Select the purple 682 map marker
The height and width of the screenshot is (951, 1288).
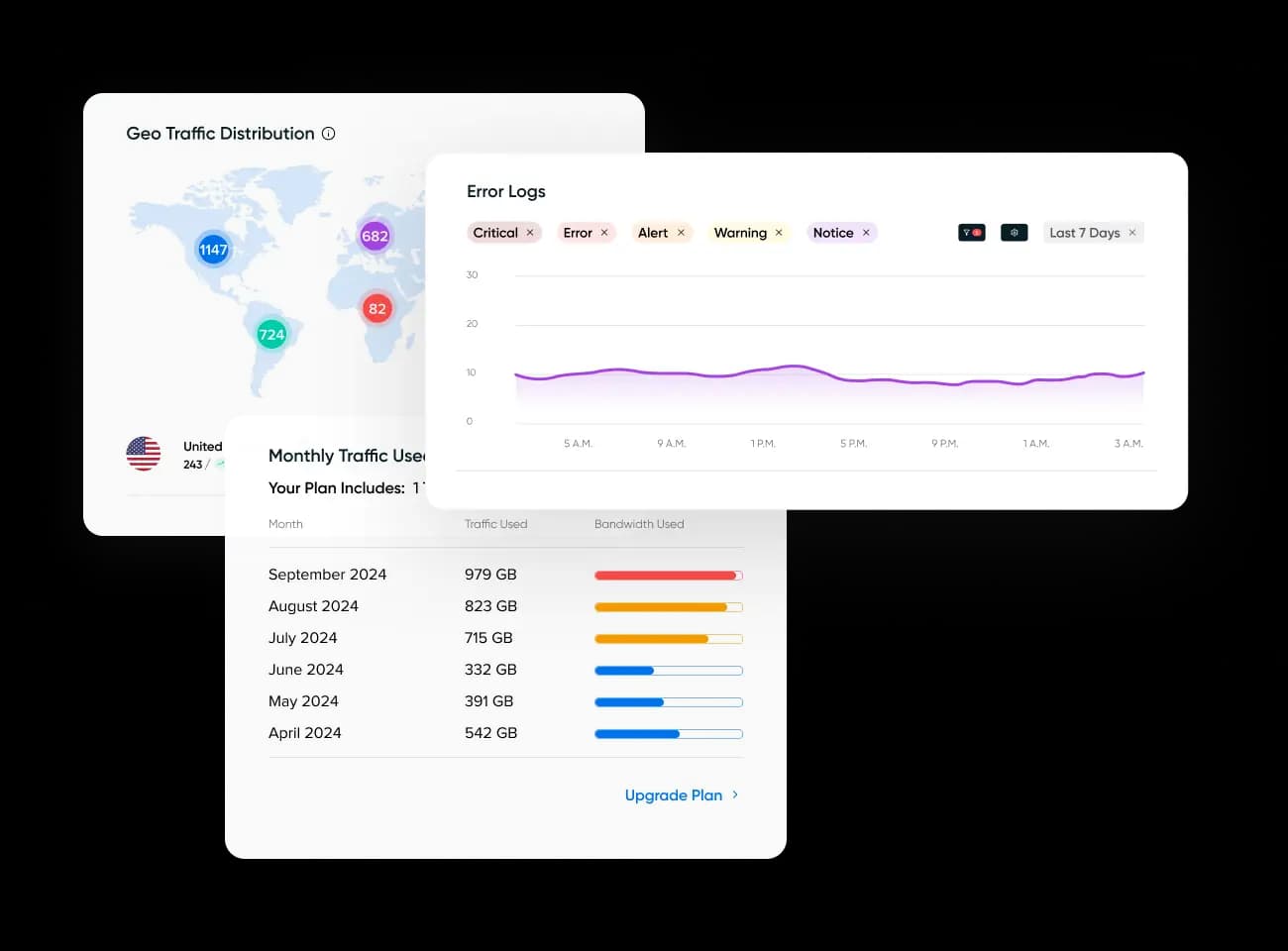point(375,236)
